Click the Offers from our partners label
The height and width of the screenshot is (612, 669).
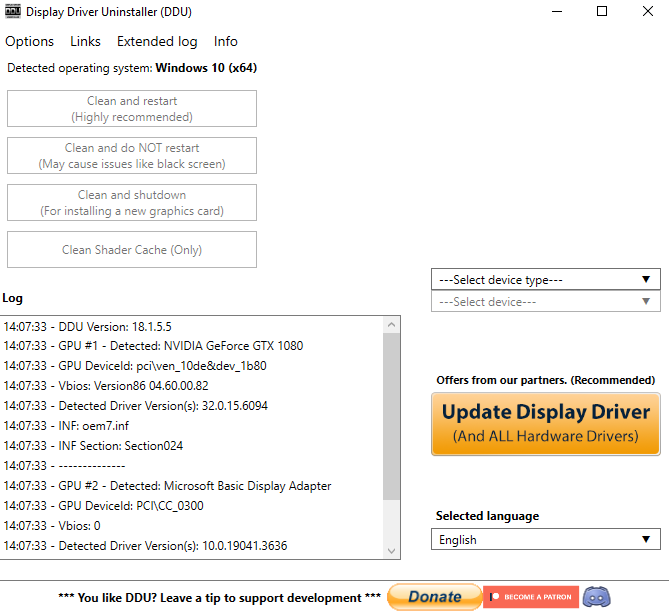click(x=545, y=380)
